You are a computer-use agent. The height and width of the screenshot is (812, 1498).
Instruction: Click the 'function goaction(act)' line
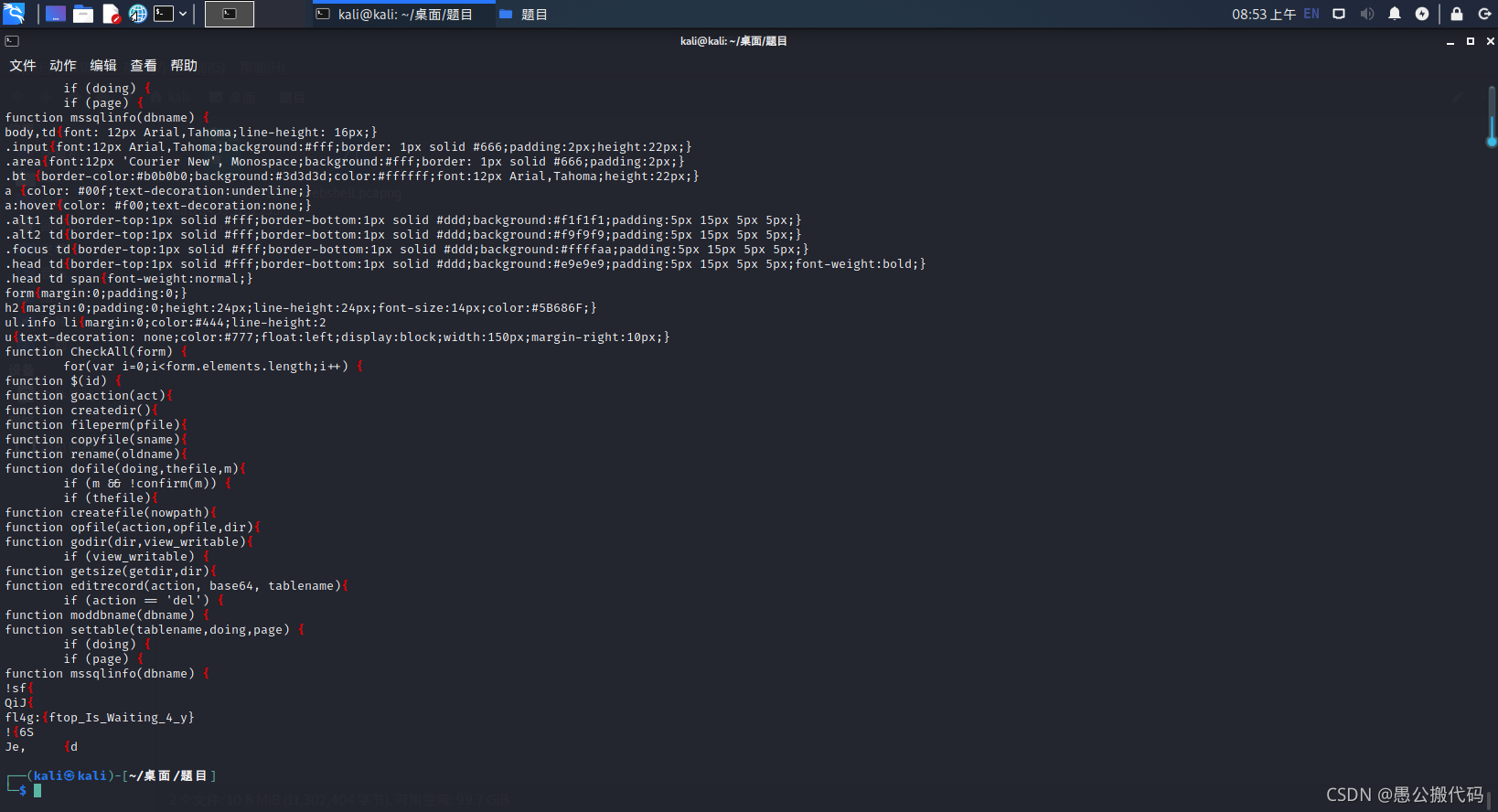point(89,396)
